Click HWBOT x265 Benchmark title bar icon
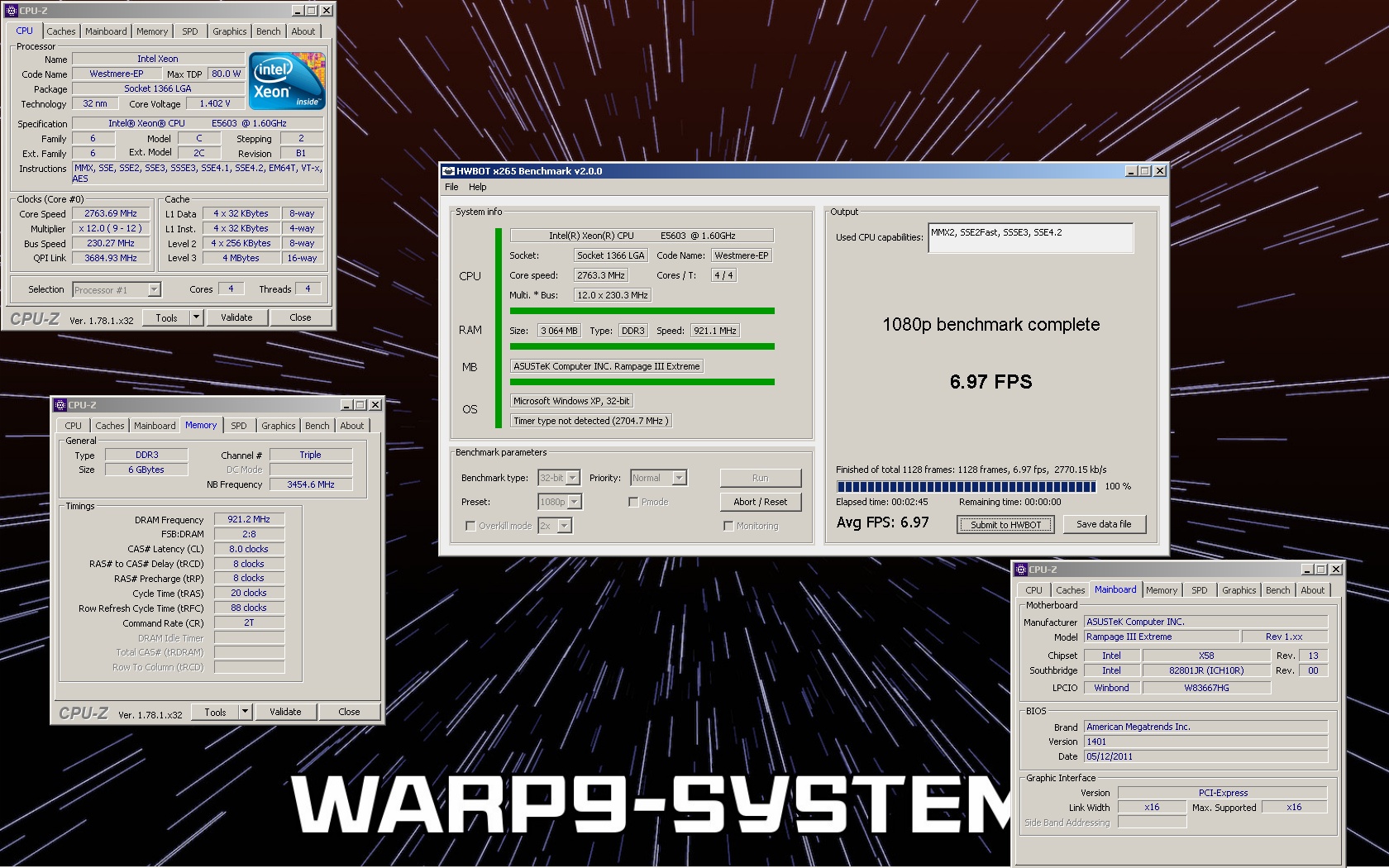This screenshot has height=868, width=1389. tap(449, 171)
